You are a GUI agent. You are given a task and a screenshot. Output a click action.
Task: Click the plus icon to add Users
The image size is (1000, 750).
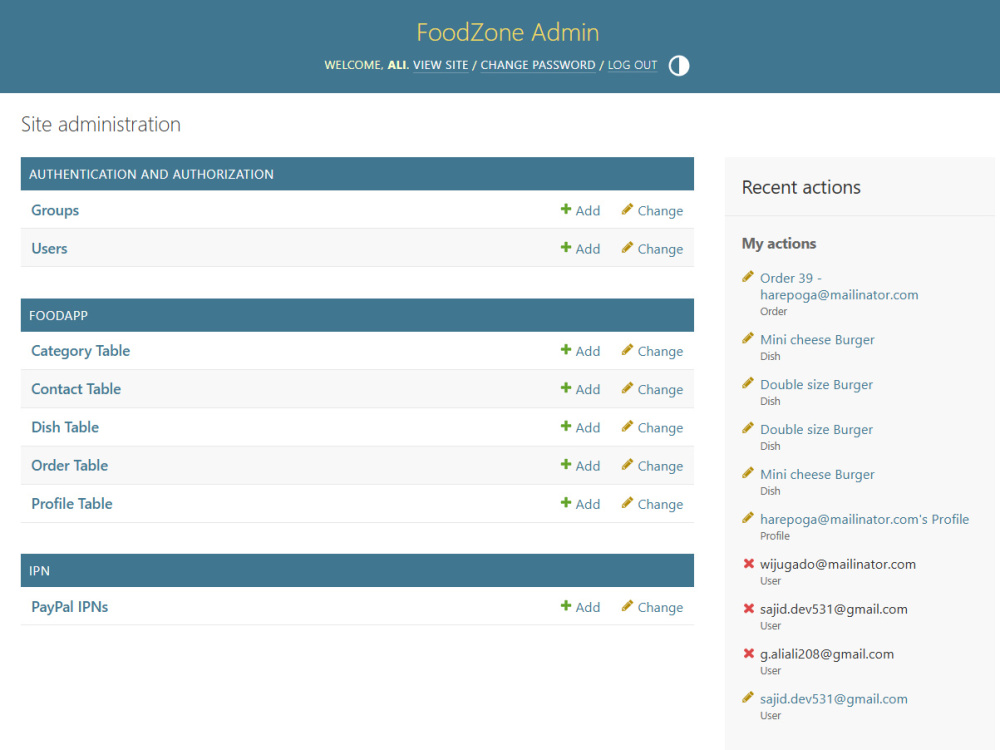point(566,247)
